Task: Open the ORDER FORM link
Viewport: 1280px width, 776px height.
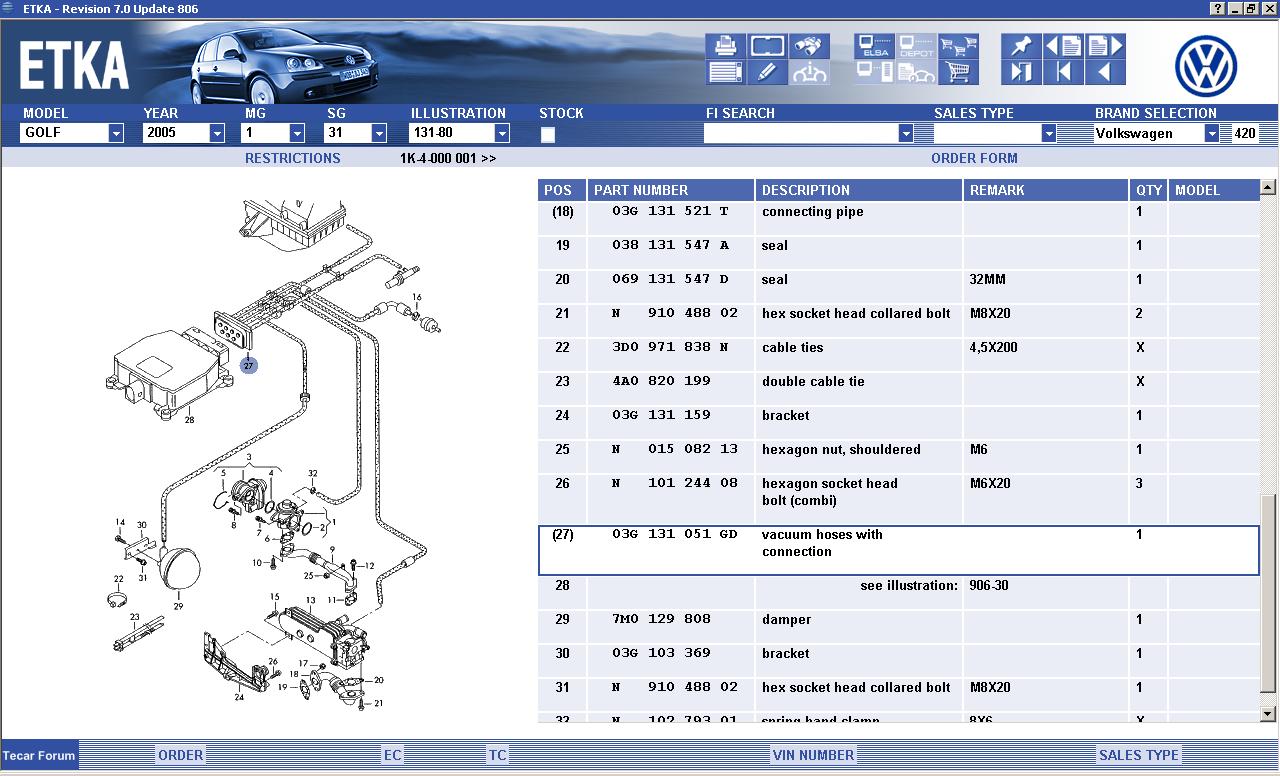Action: click(974, 158)
